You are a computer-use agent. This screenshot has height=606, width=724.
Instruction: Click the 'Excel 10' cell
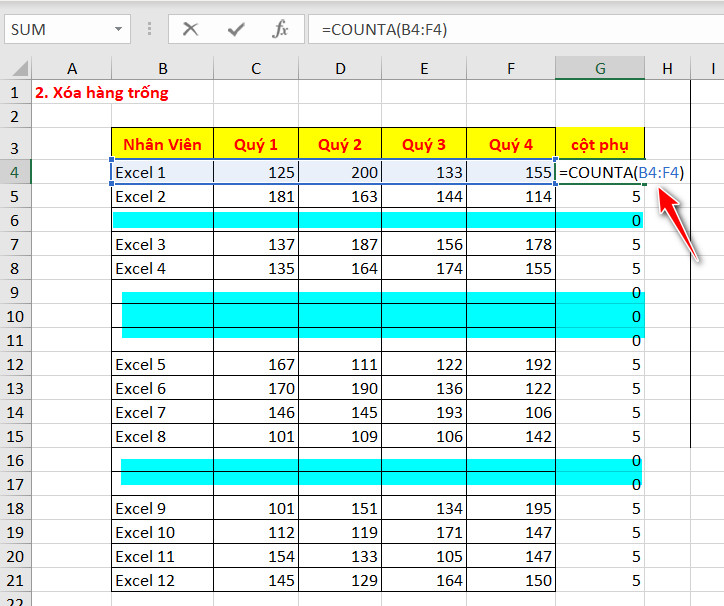tap(163, 533)
